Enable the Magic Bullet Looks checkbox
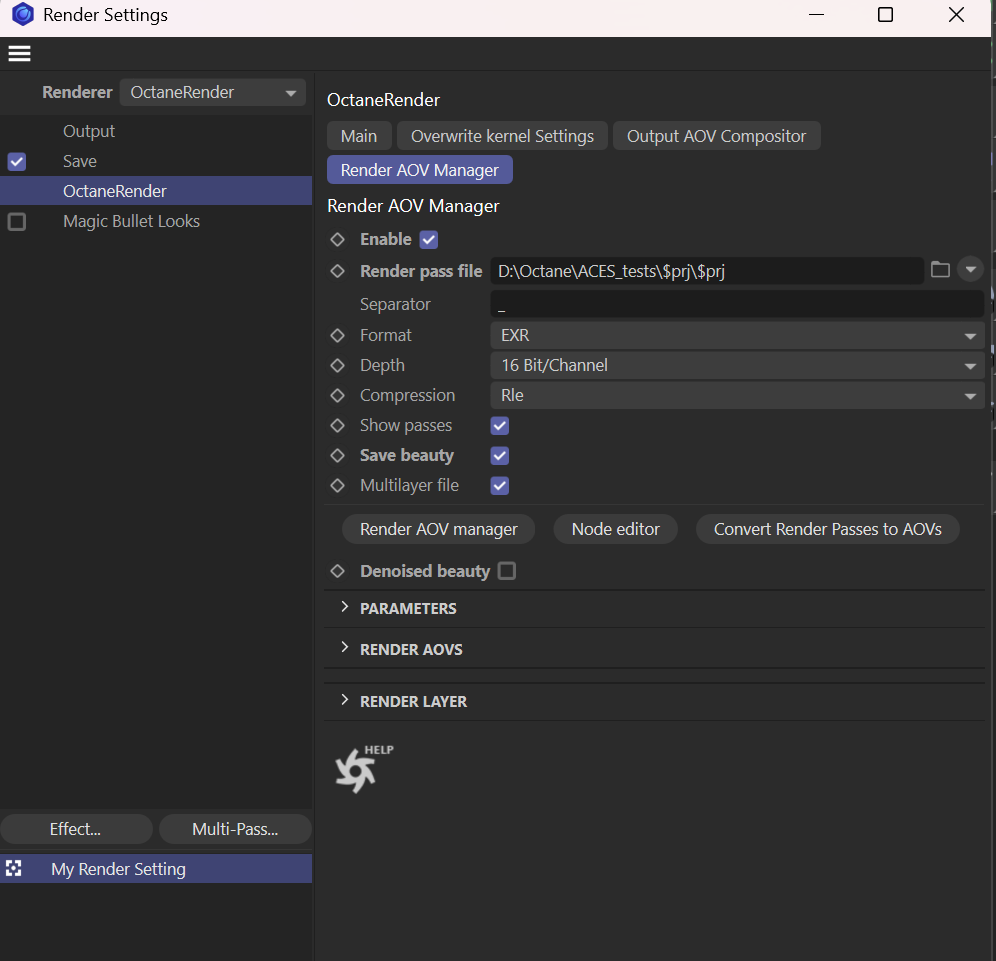The width and height of the screenshot is (996, 961). 17,222
